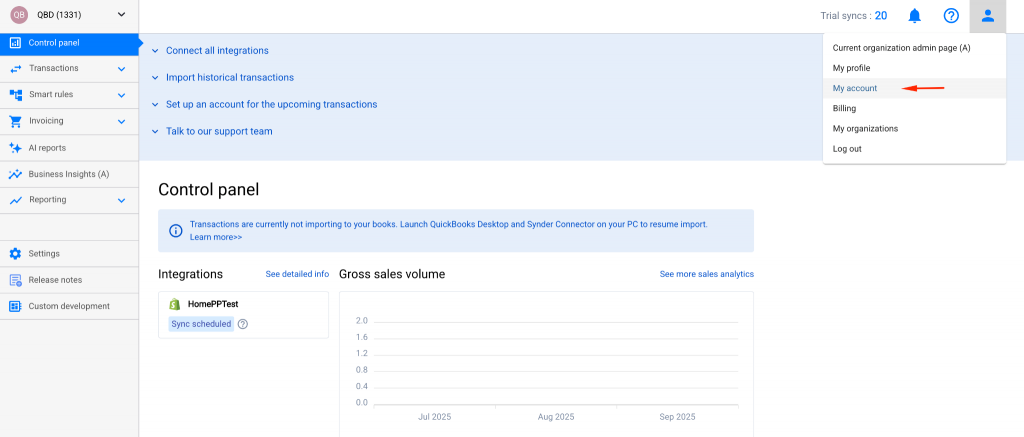Click the Sync scheduled help icon
Screen dimensions: 1024x437
point(243,324)
